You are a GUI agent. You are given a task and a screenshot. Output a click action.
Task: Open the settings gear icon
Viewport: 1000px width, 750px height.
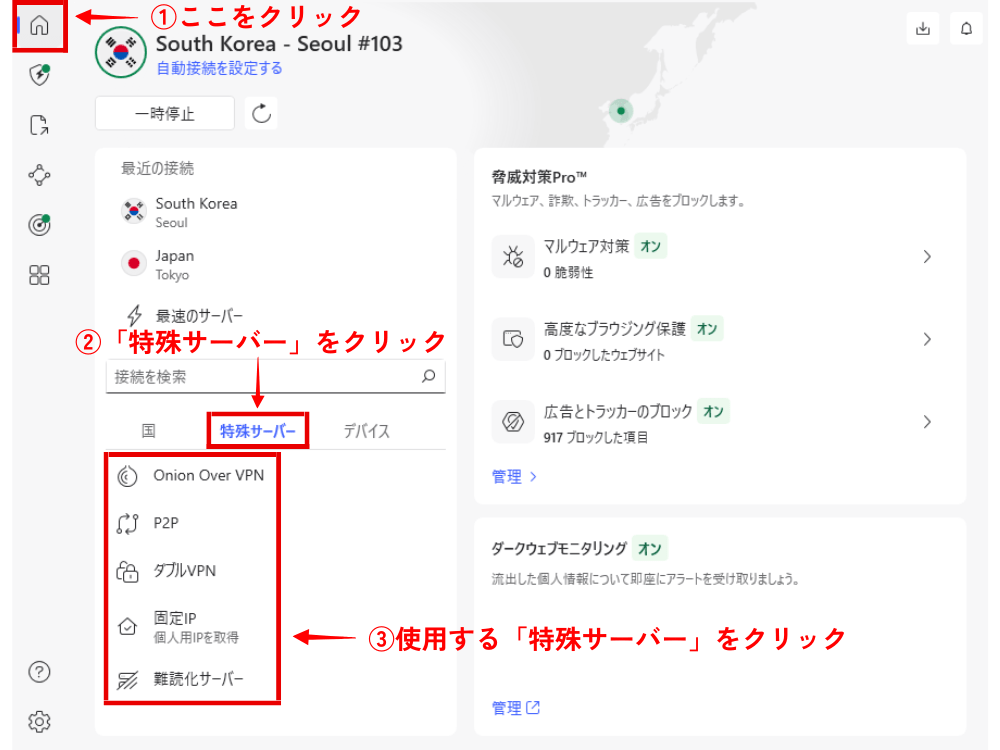pyautogui.click(x=39, y=721)
